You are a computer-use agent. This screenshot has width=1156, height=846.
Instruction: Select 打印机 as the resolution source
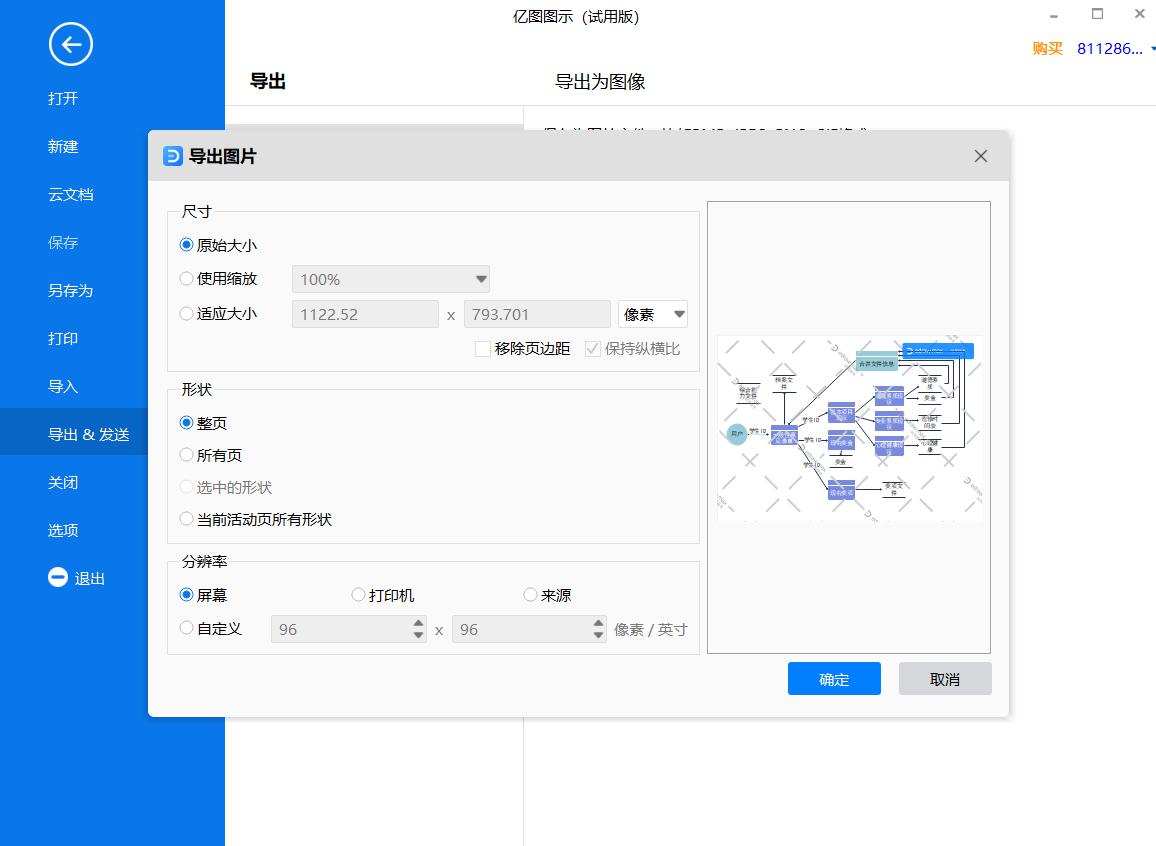click(x=358, y=594)
